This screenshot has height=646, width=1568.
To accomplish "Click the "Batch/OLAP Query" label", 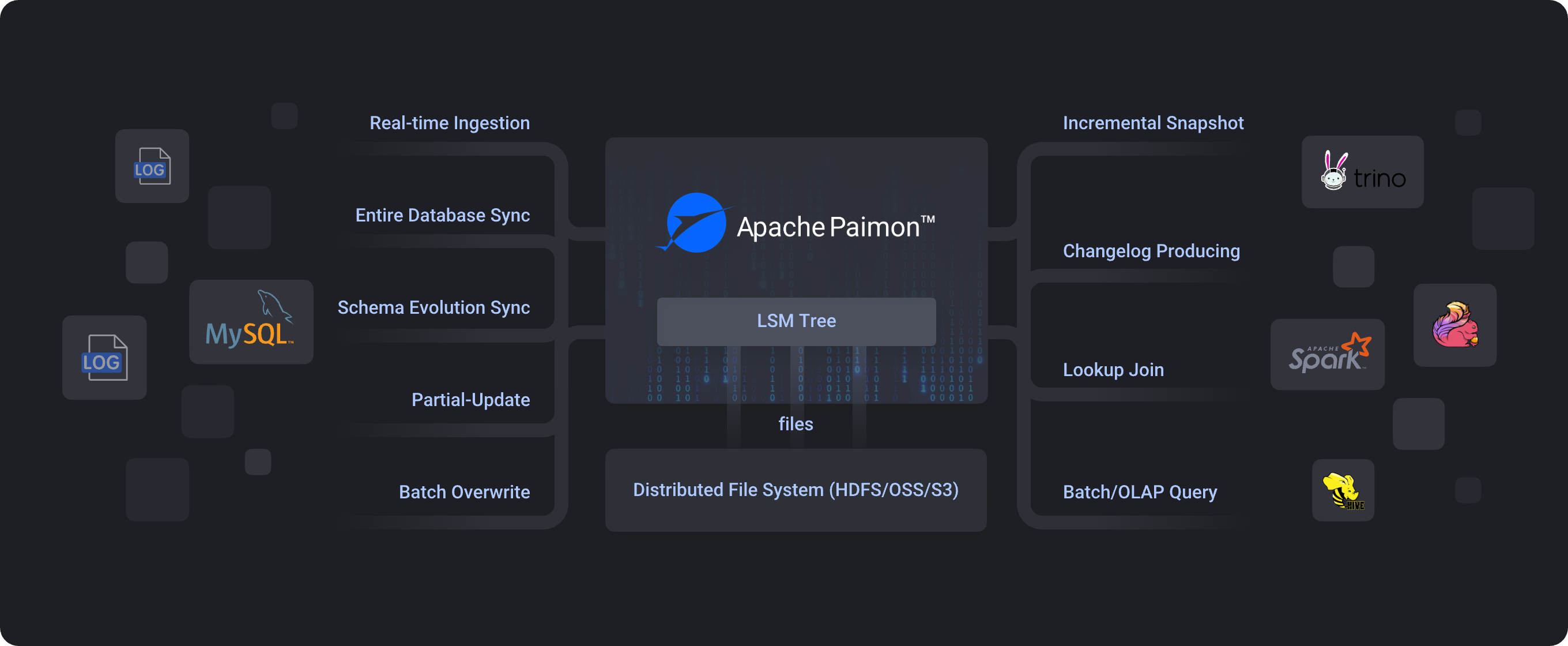I will 1140,492.
